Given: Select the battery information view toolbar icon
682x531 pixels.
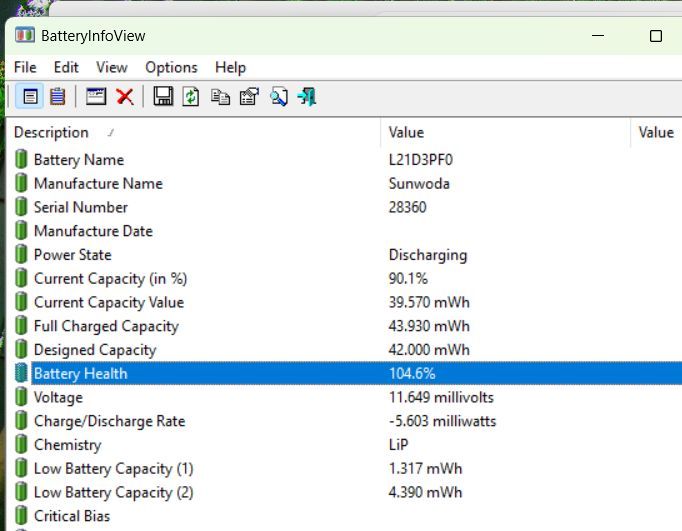Looking at the screenshot, I should click(31, 97).
